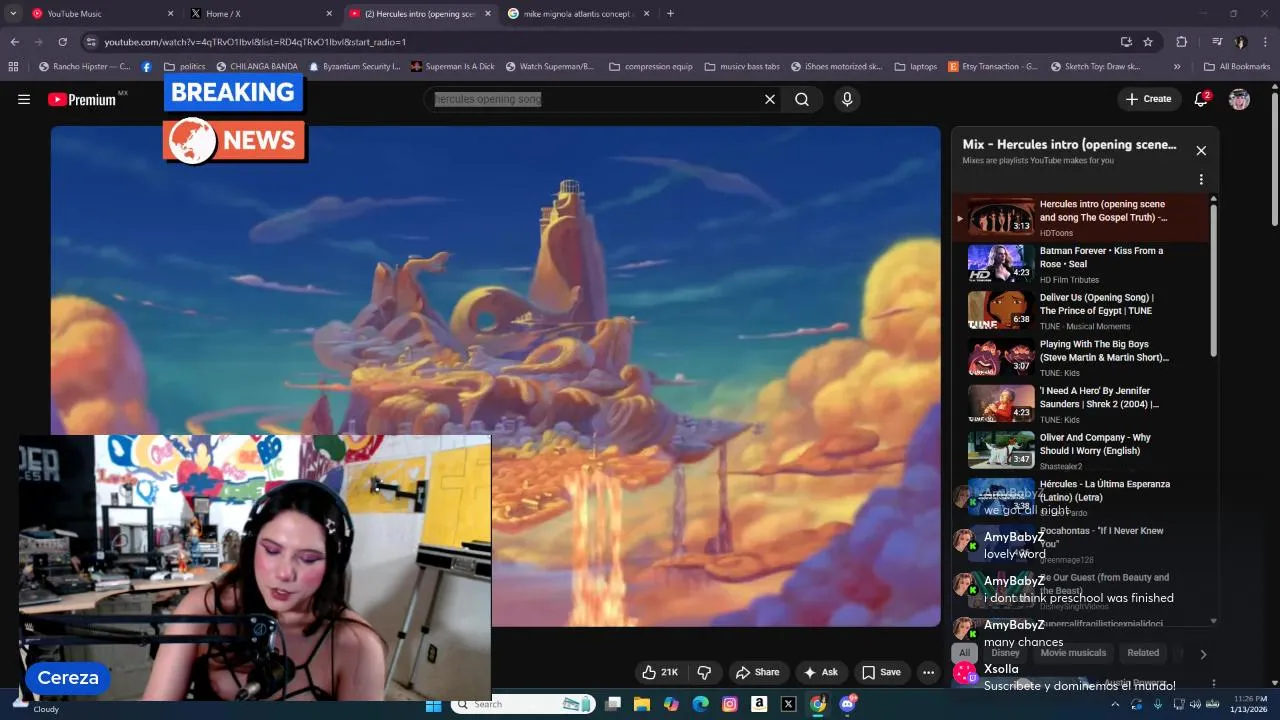Click the Ask button
This screenshot has width=1280, height=720.
(820, 672)
